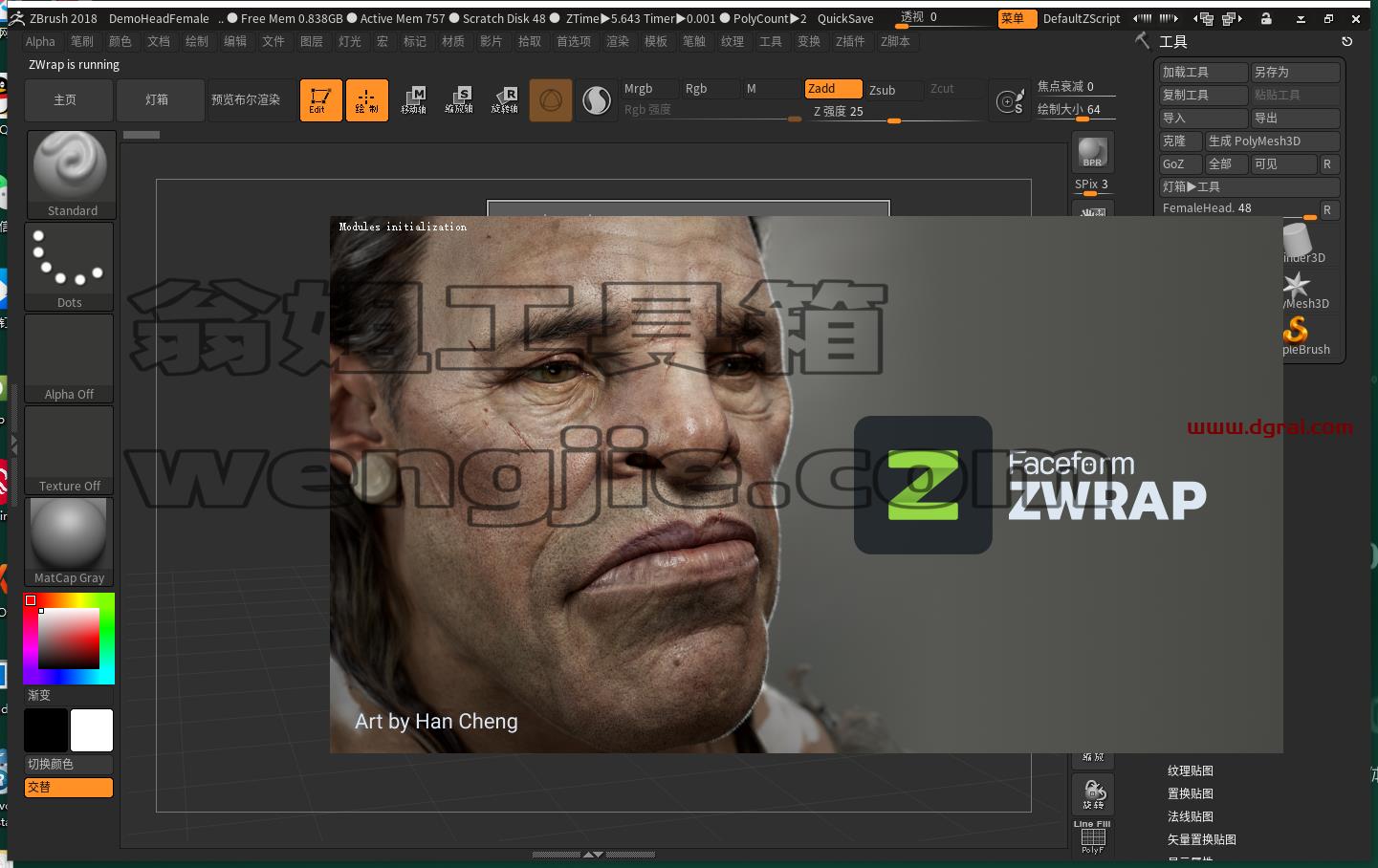
Task: Click the GoZ button
Action: click(1180, 163)
